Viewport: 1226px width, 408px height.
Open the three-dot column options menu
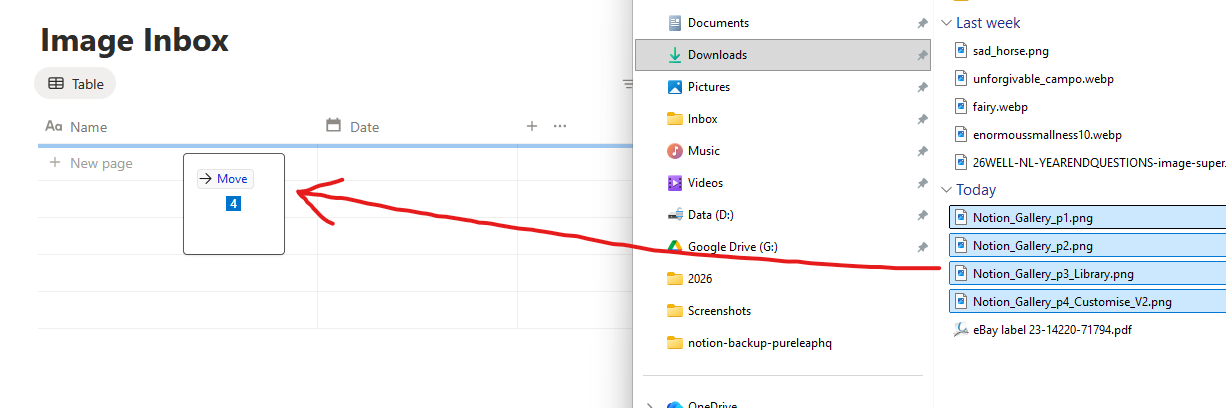point(560,126)
